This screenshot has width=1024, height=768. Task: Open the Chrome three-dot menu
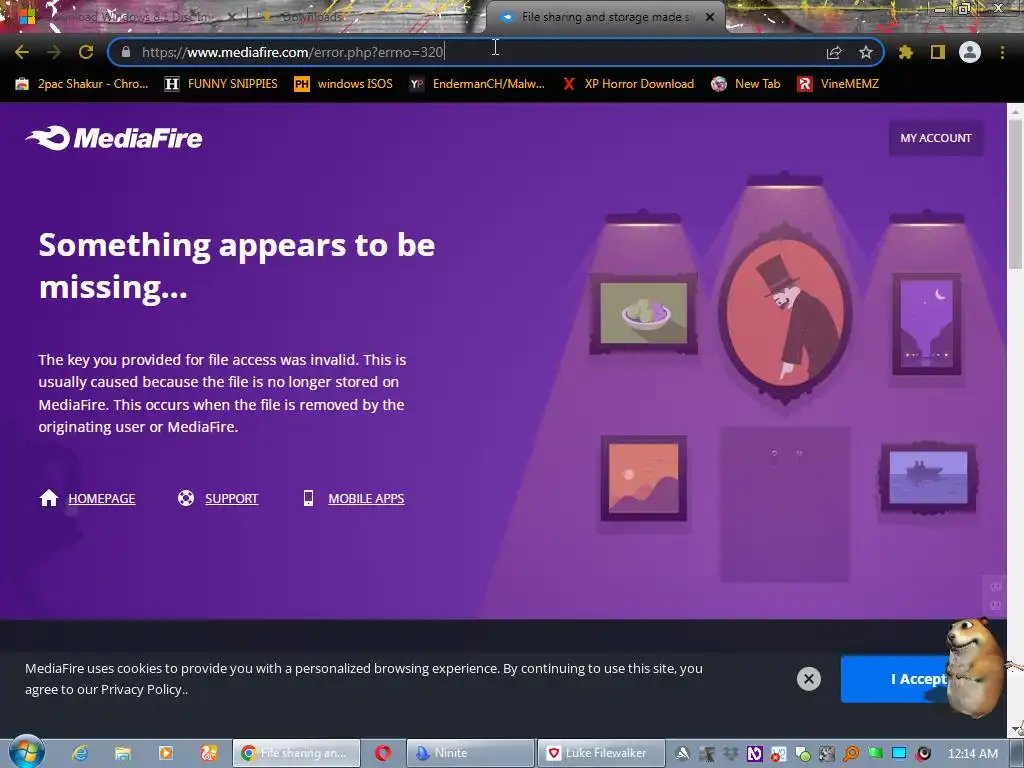point(1002,52)
